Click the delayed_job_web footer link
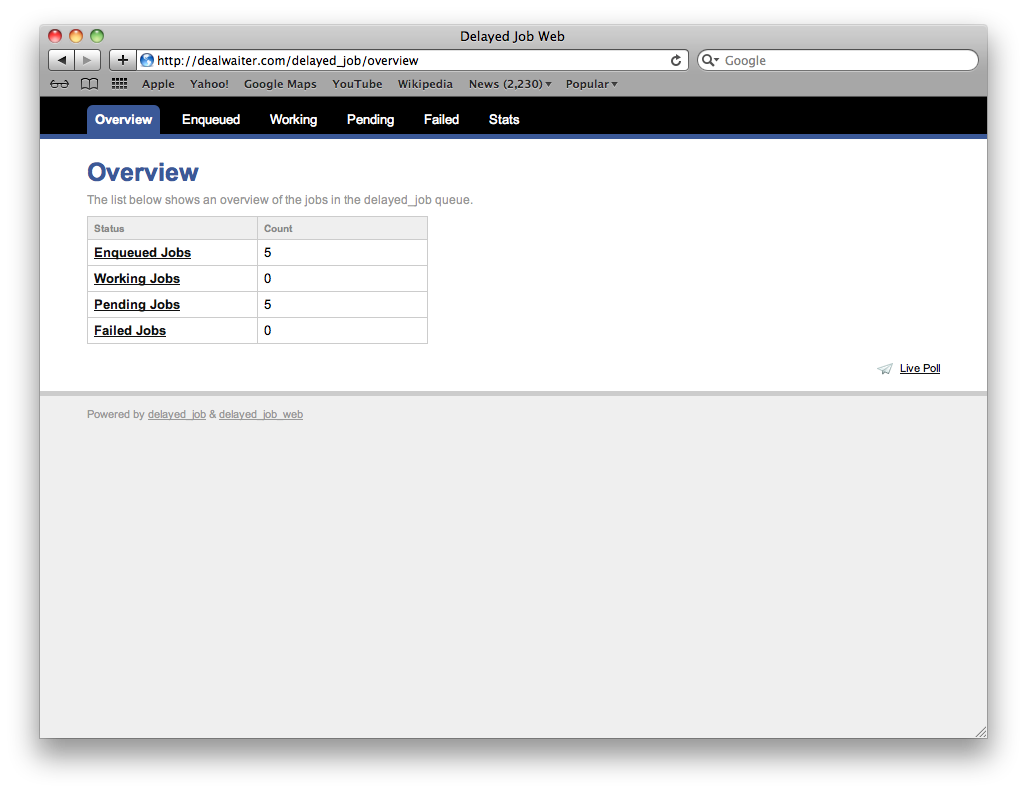 pos(260,413)
